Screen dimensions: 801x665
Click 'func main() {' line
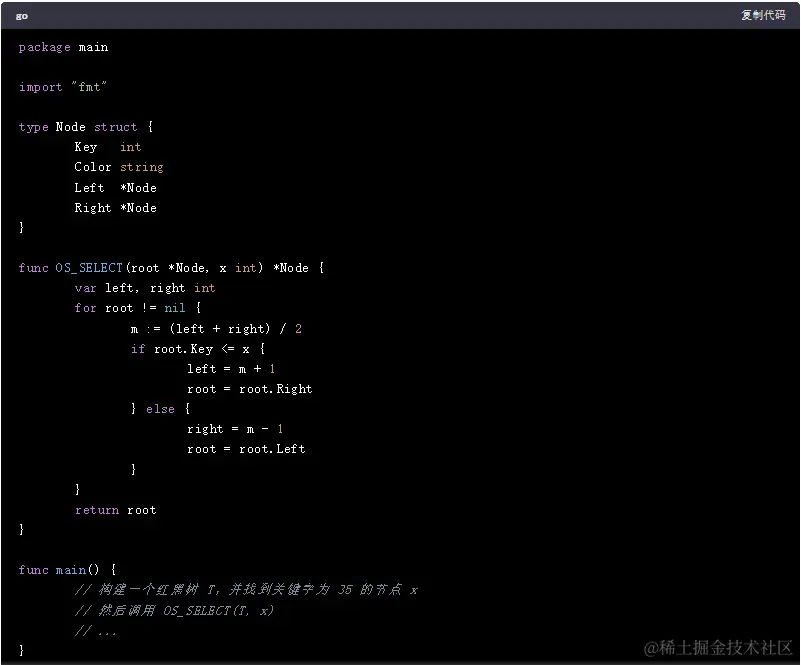(x=67, y=570)
